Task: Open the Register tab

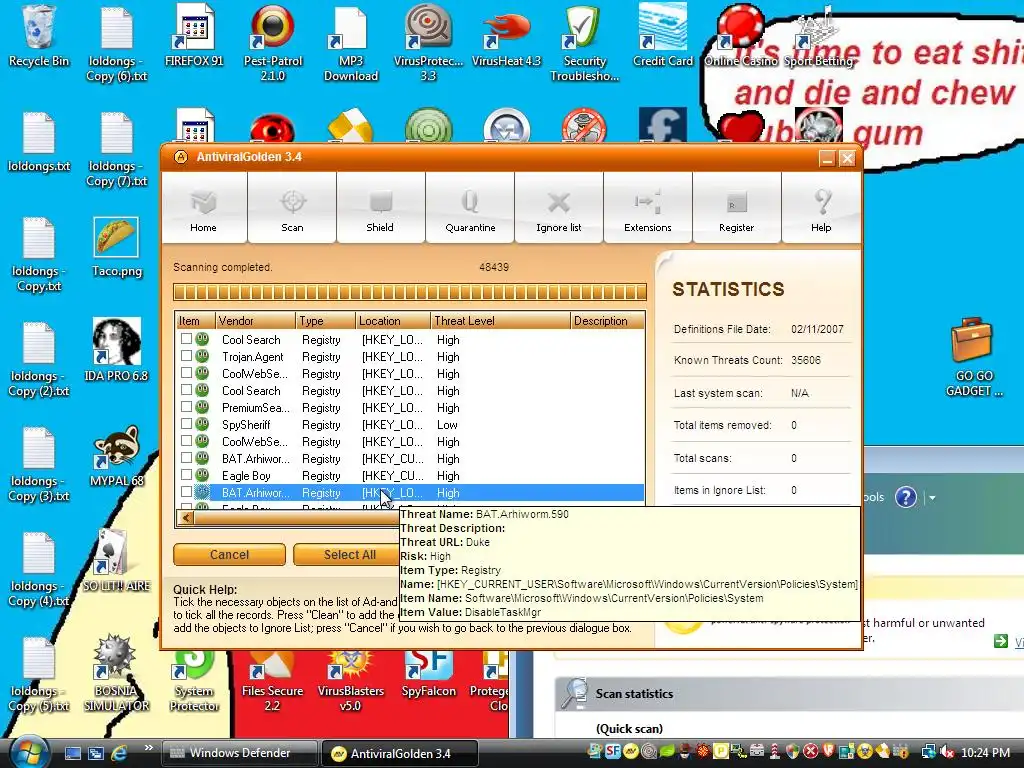Action: click(736, 208)
